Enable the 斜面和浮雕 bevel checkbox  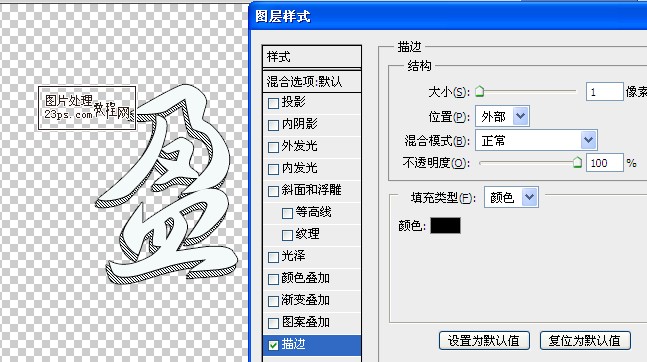pos(273,191)
